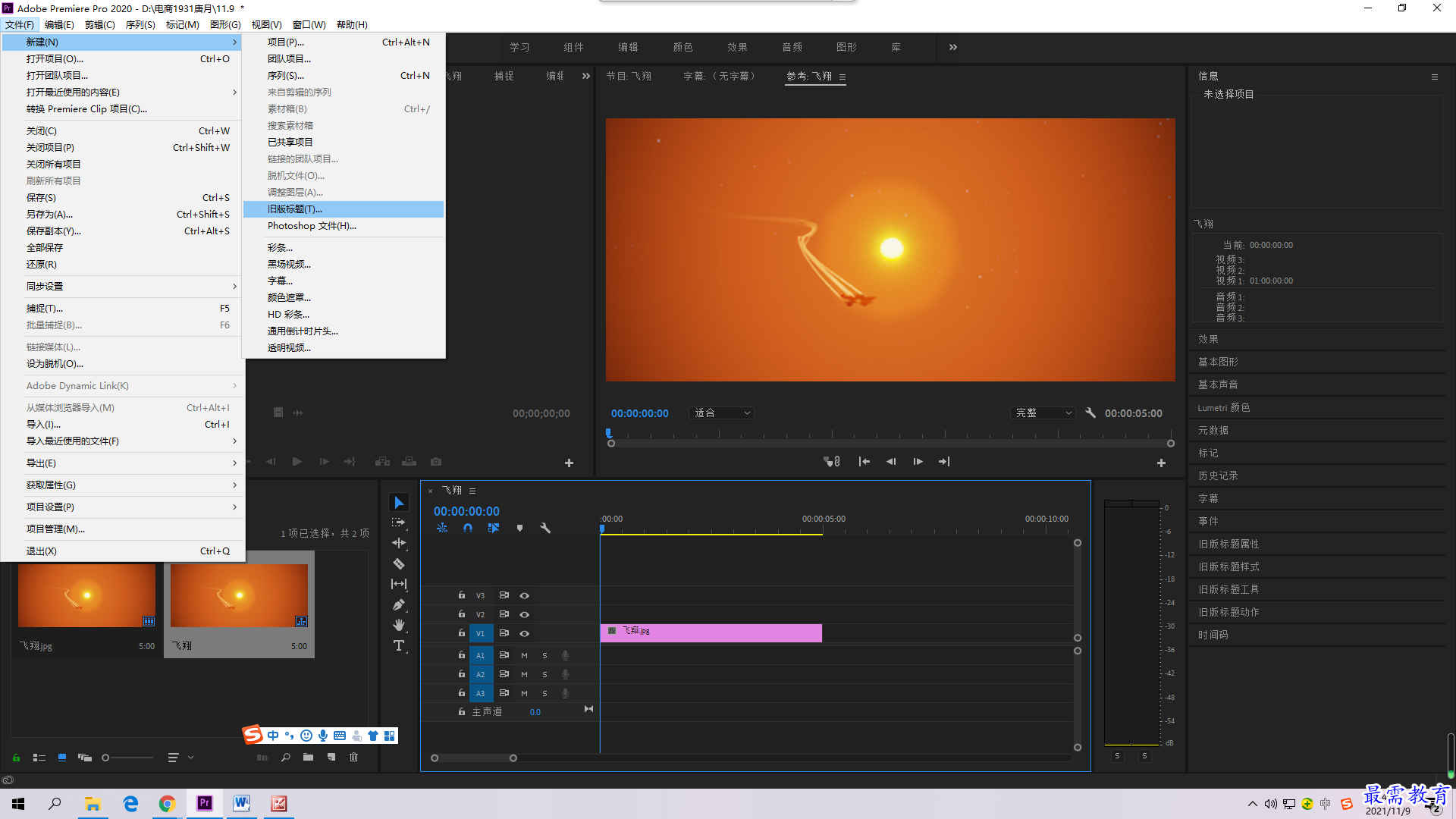Viewport: 1456px width, 819px height.
Task: Select the Type tool
Action: tap(398, 645)
